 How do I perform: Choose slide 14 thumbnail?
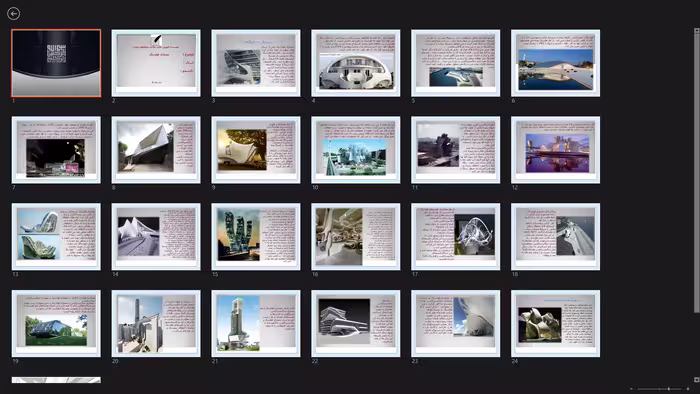tap(156, 236)
